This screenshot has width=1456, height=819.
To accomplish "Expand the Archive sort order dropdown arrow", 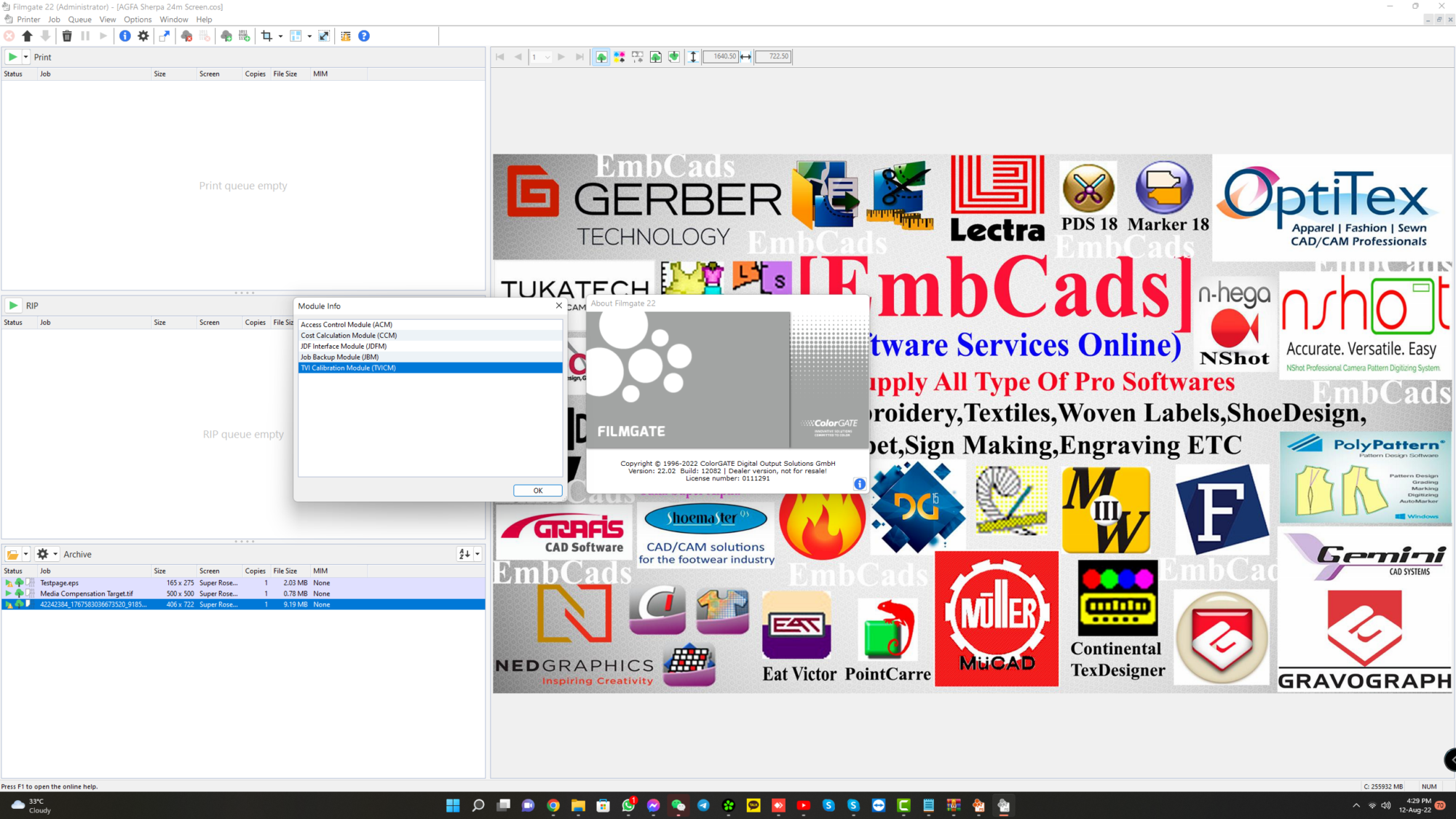I will [x=478, y=555].
